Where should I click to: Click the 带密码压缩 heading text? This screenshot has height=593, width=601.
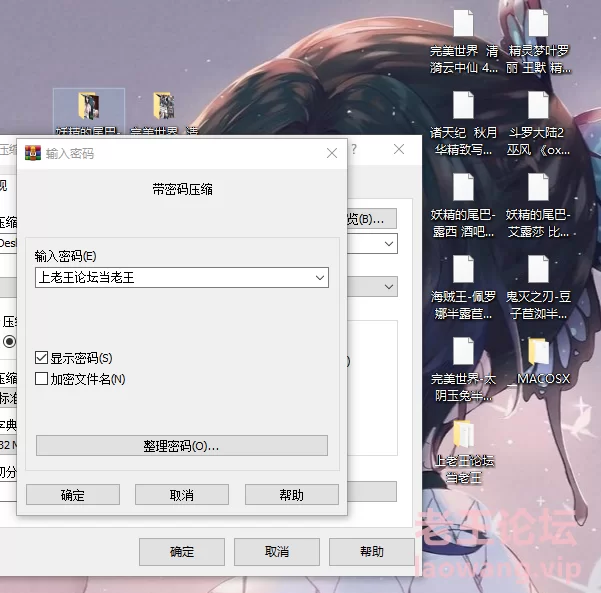tap(182, 189)
